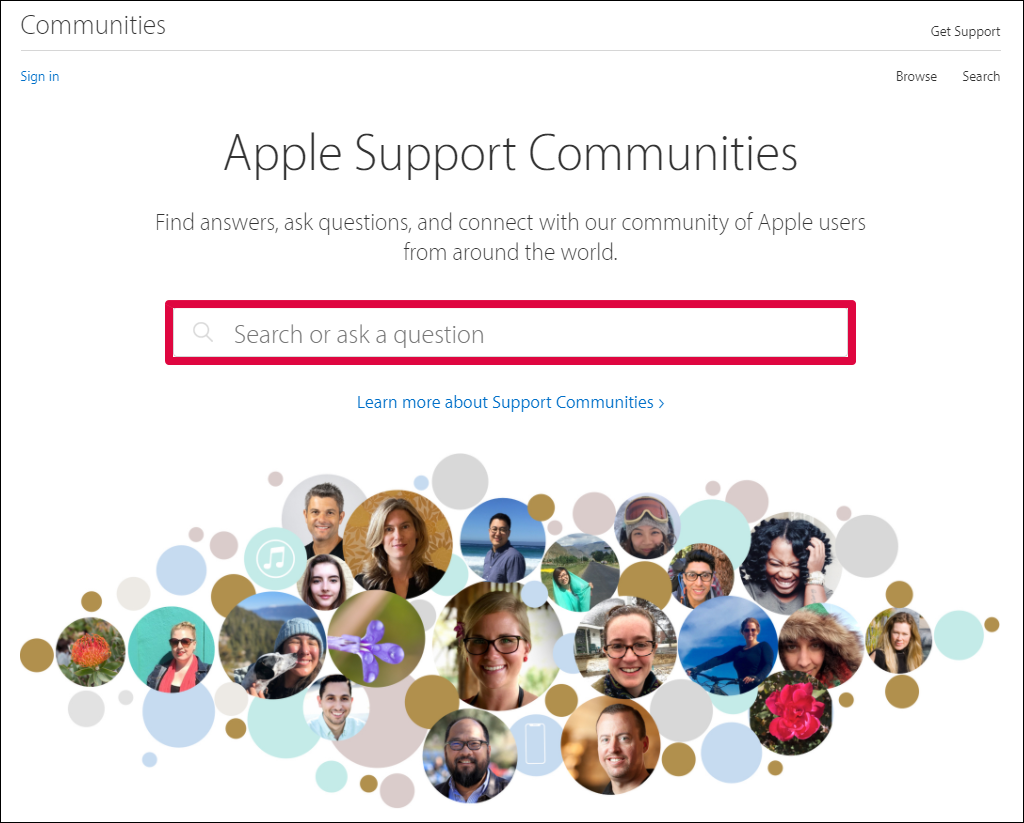1024x823 pixels.
Task: Click the 'Apple Support Communities' heading
Action: pos(510,153)
